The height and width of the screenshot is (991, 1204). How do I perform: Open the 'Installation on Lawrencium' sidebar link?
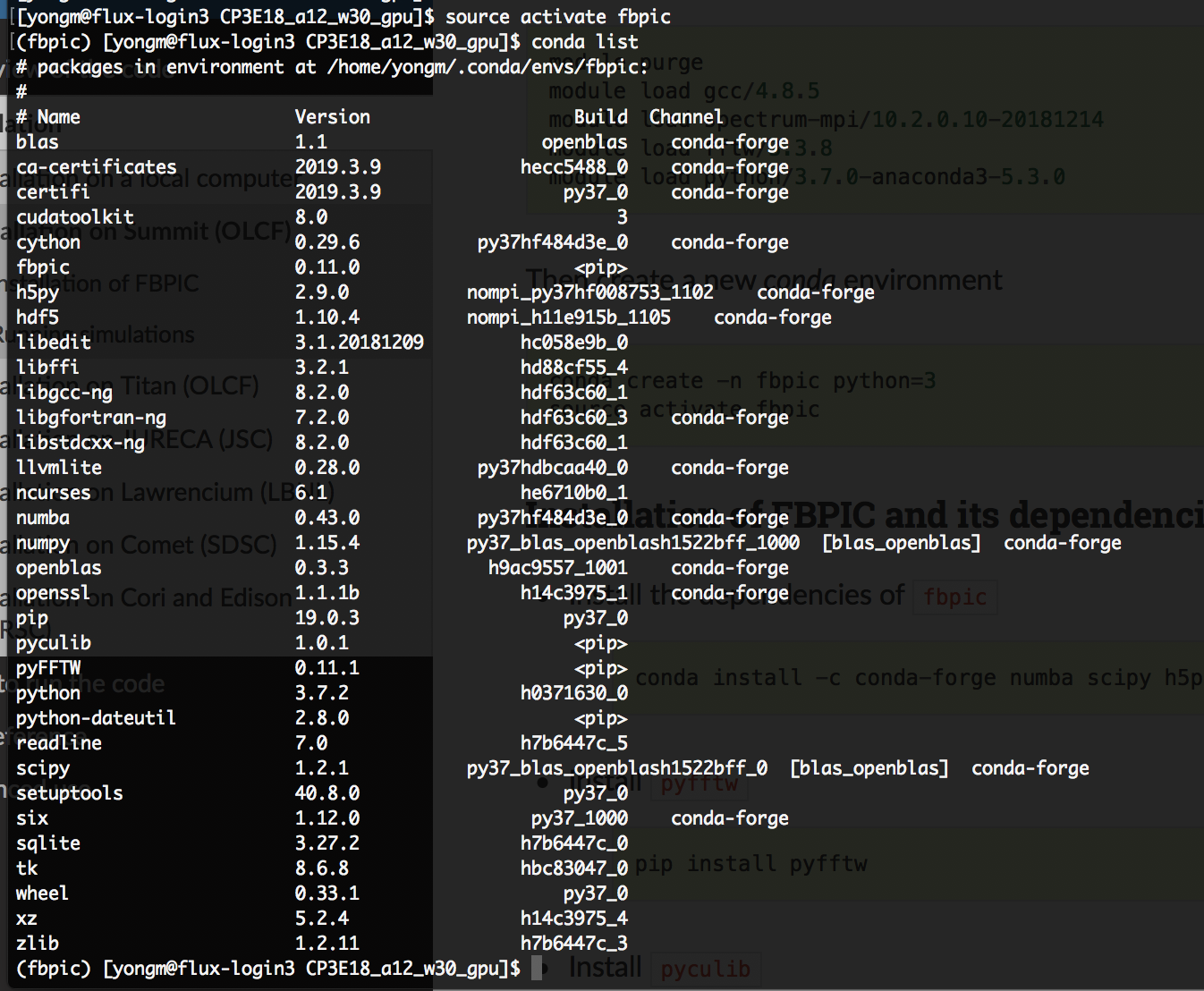point(165,492)
